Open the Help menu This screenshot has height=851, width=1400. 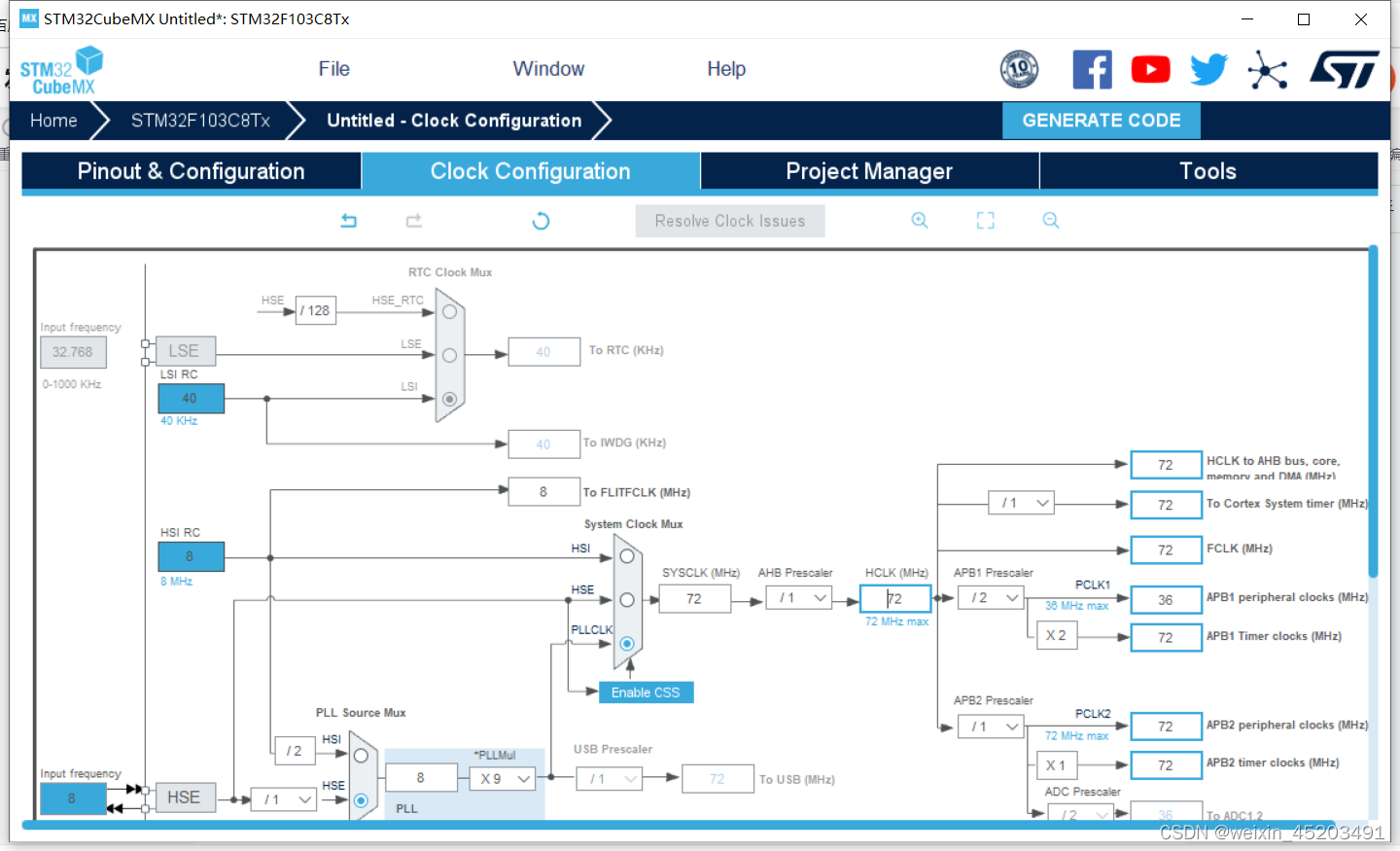point(726,69)
